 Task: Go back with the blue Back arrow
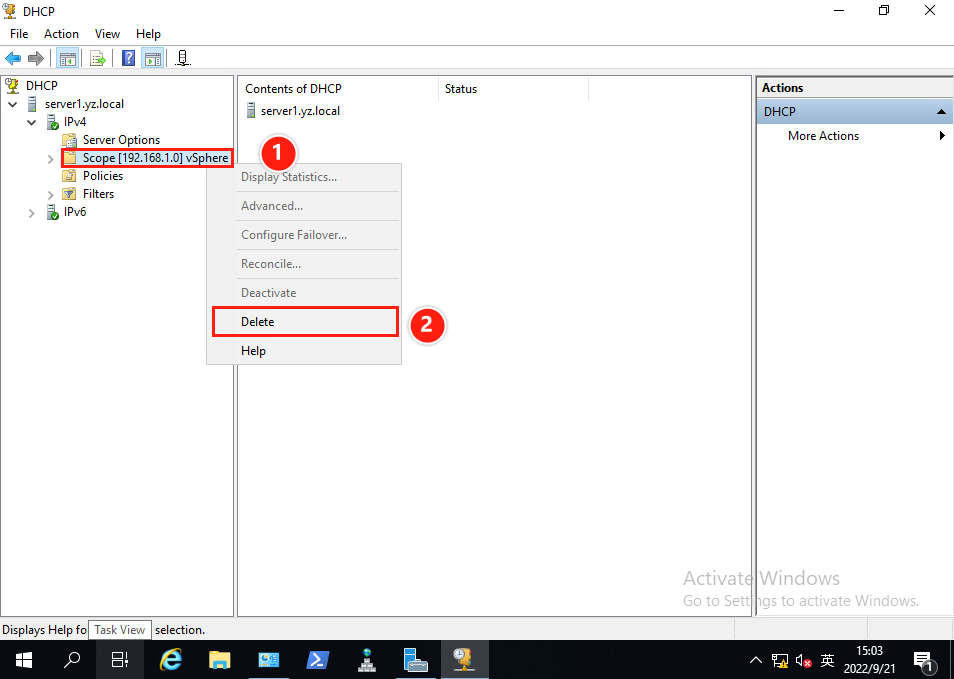click(x=13, y=58)
